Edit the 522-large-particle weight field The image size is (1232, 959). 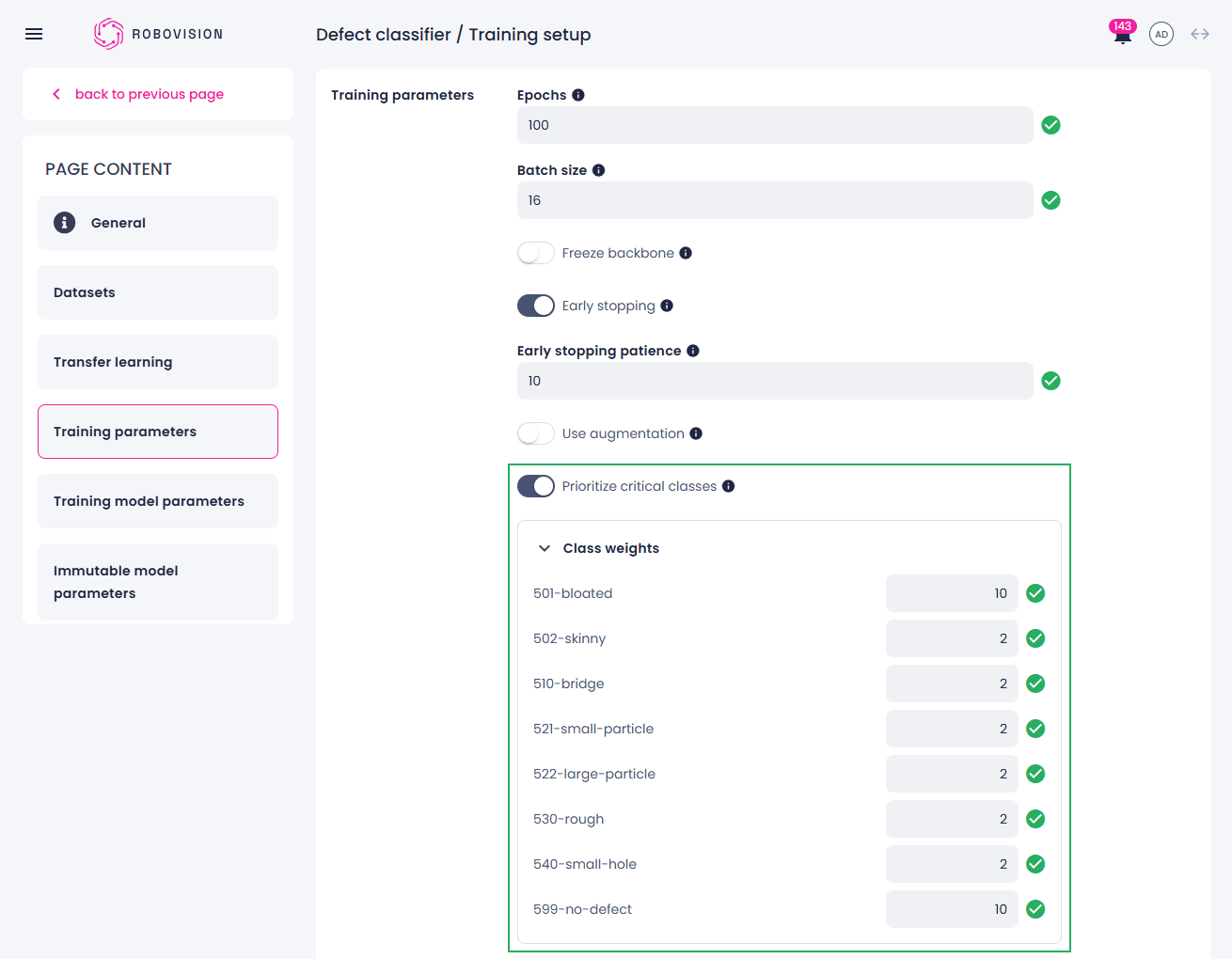click(952, 774)
